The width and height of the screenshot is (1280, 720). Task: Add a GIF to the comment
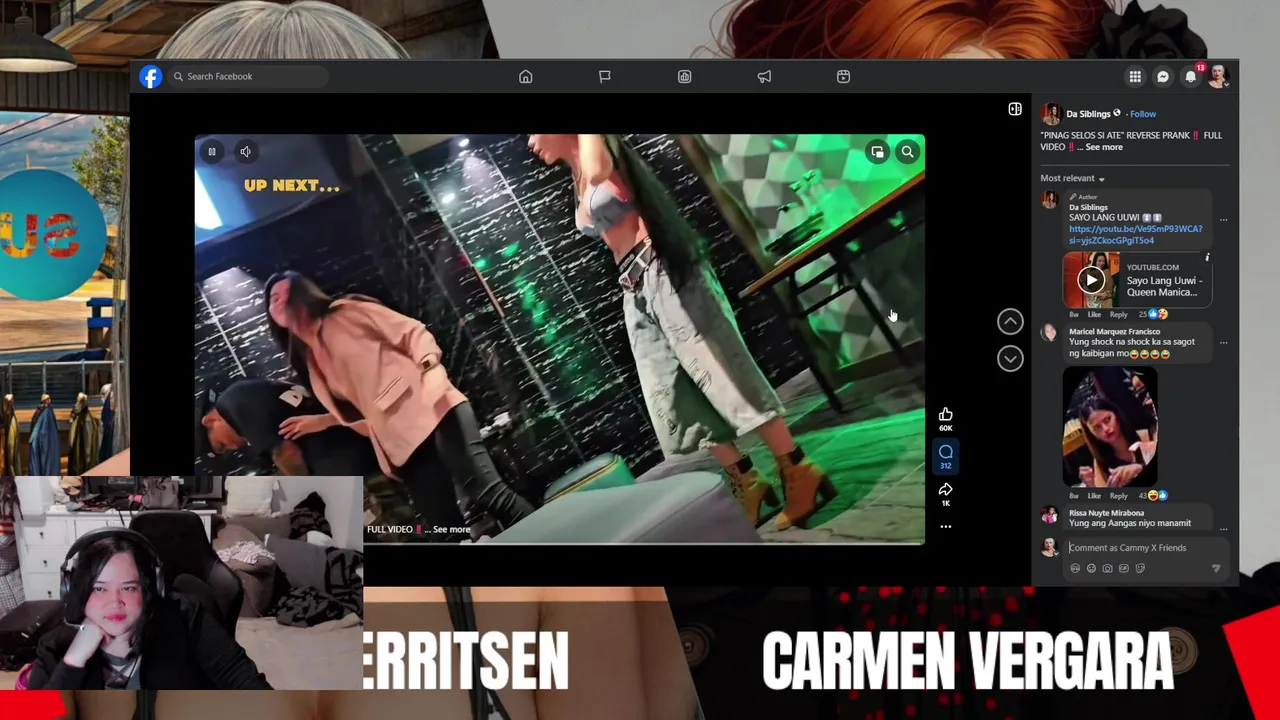coord(1123,568)
